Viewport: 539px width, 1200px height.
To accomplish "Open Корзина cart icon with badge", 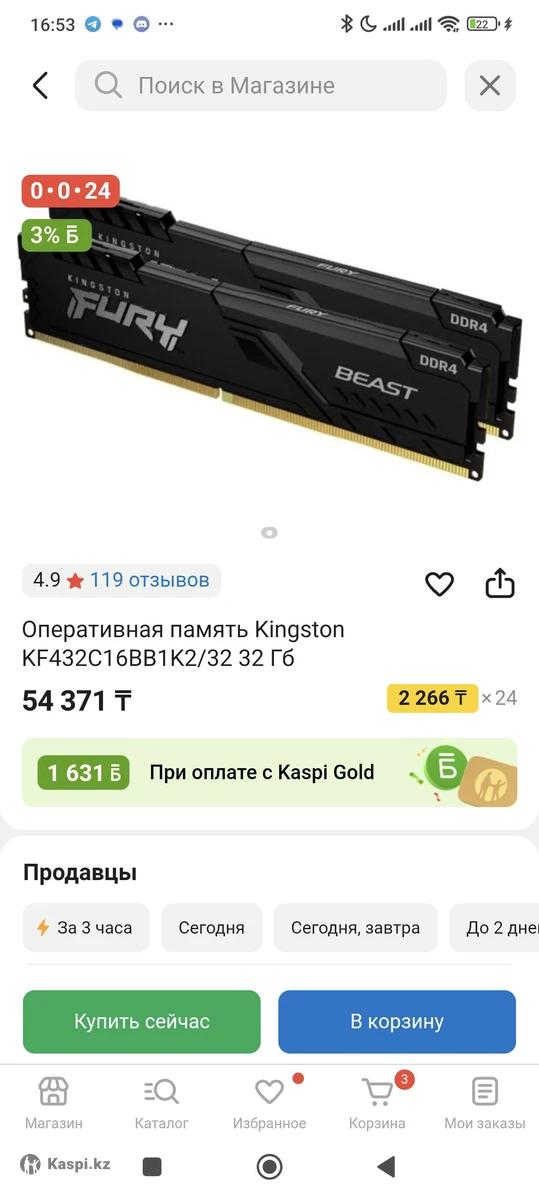I will click(378, 1103).
